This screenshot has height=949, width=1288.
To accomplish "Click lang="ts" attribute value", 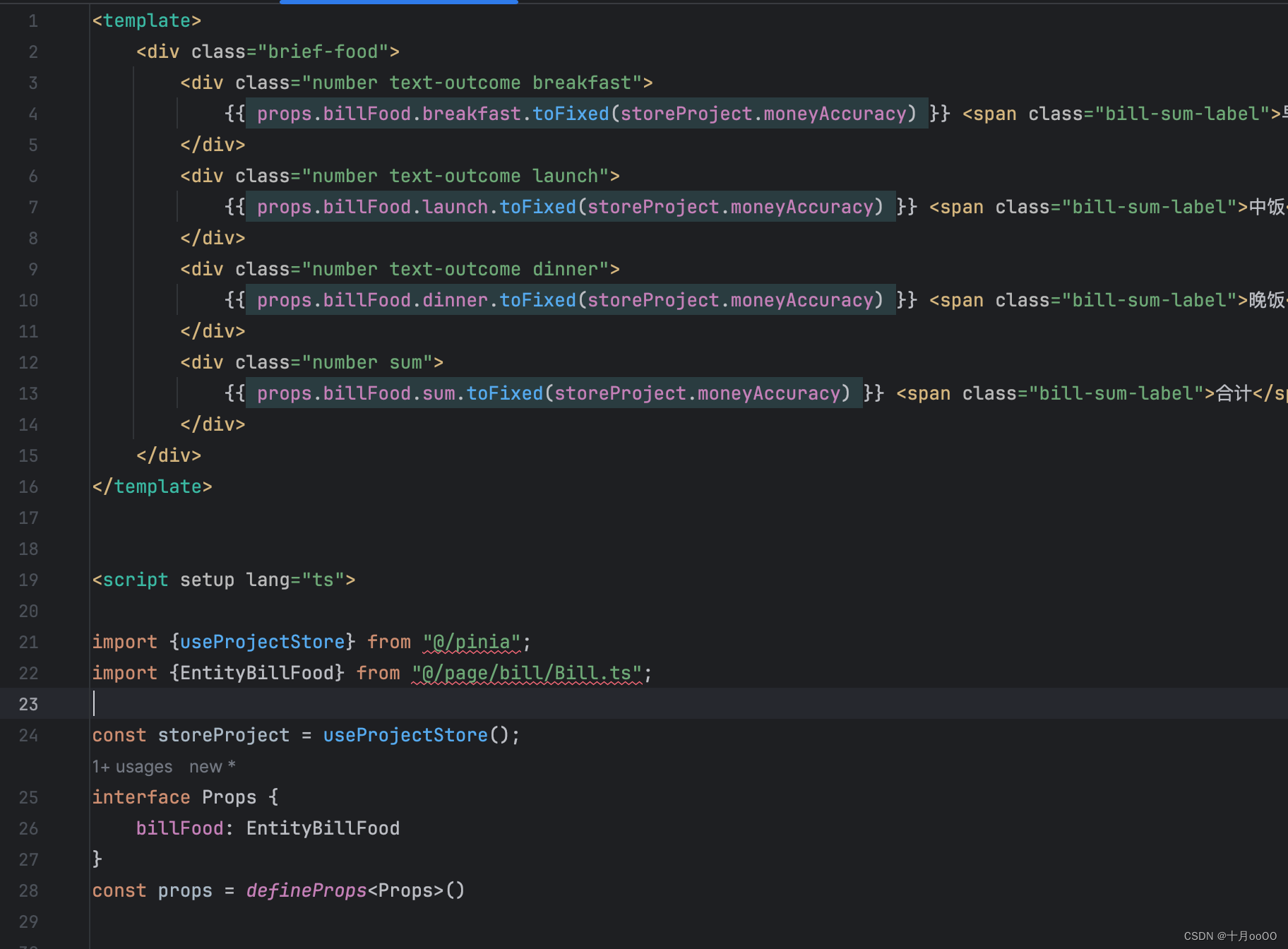I will click(x=323, y=580).
